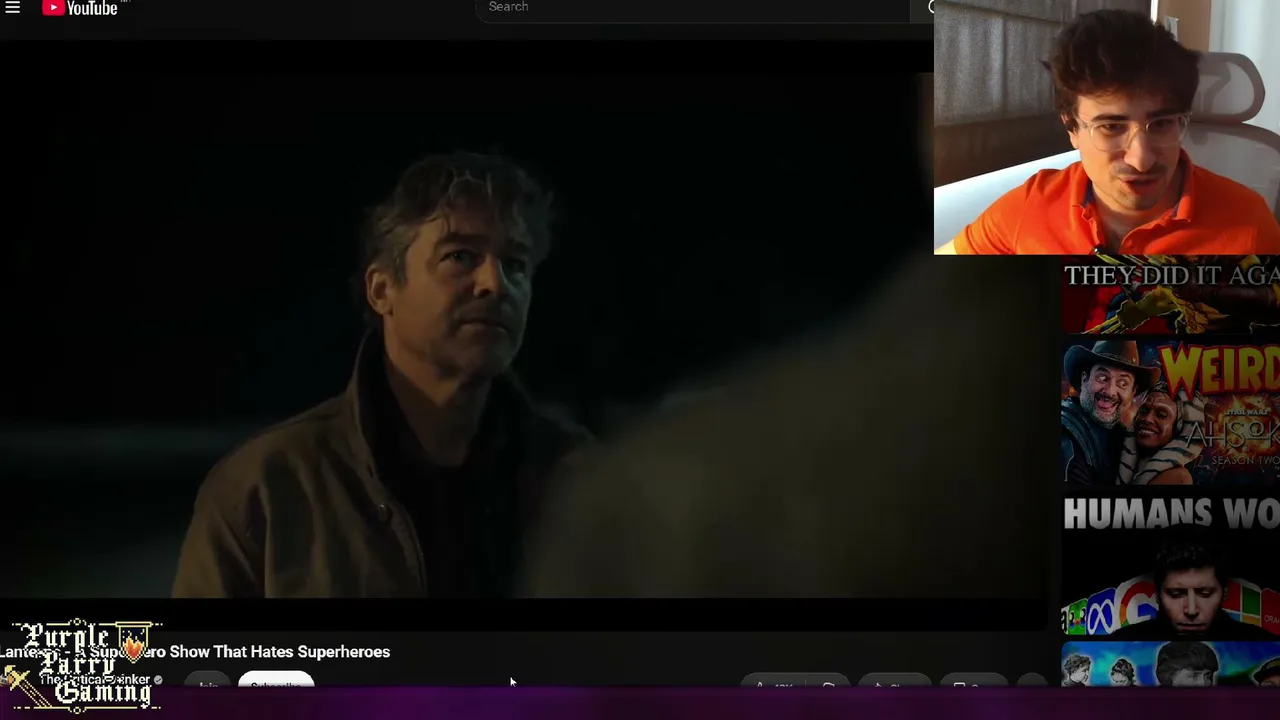Viewport: 1280px width, 720px height.
Task: Go to the YouTube home logo
Action: tap(80, 8)
